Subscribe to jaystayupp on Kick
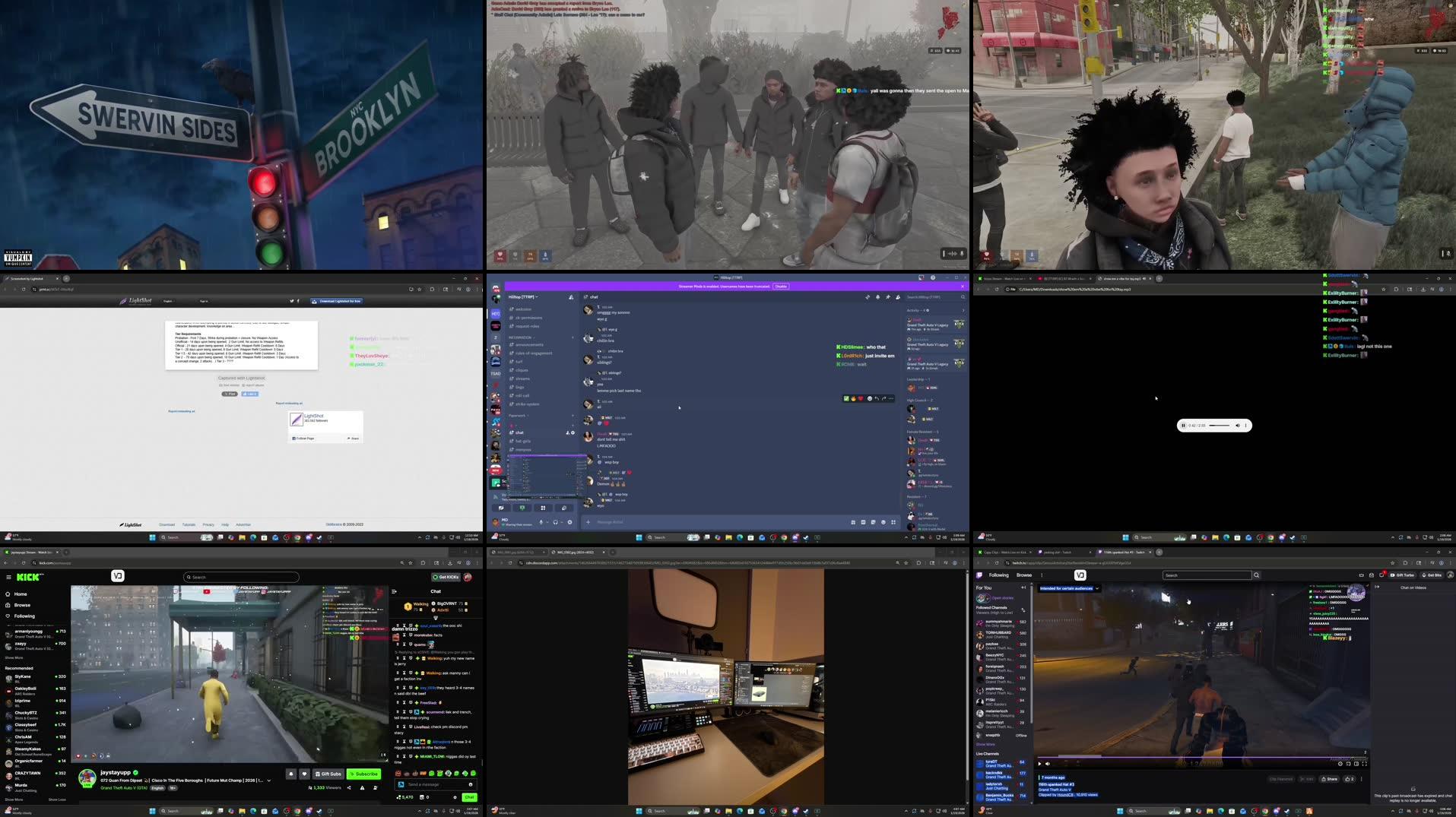This screenshot has height=817, width=1456. [364, 774]
